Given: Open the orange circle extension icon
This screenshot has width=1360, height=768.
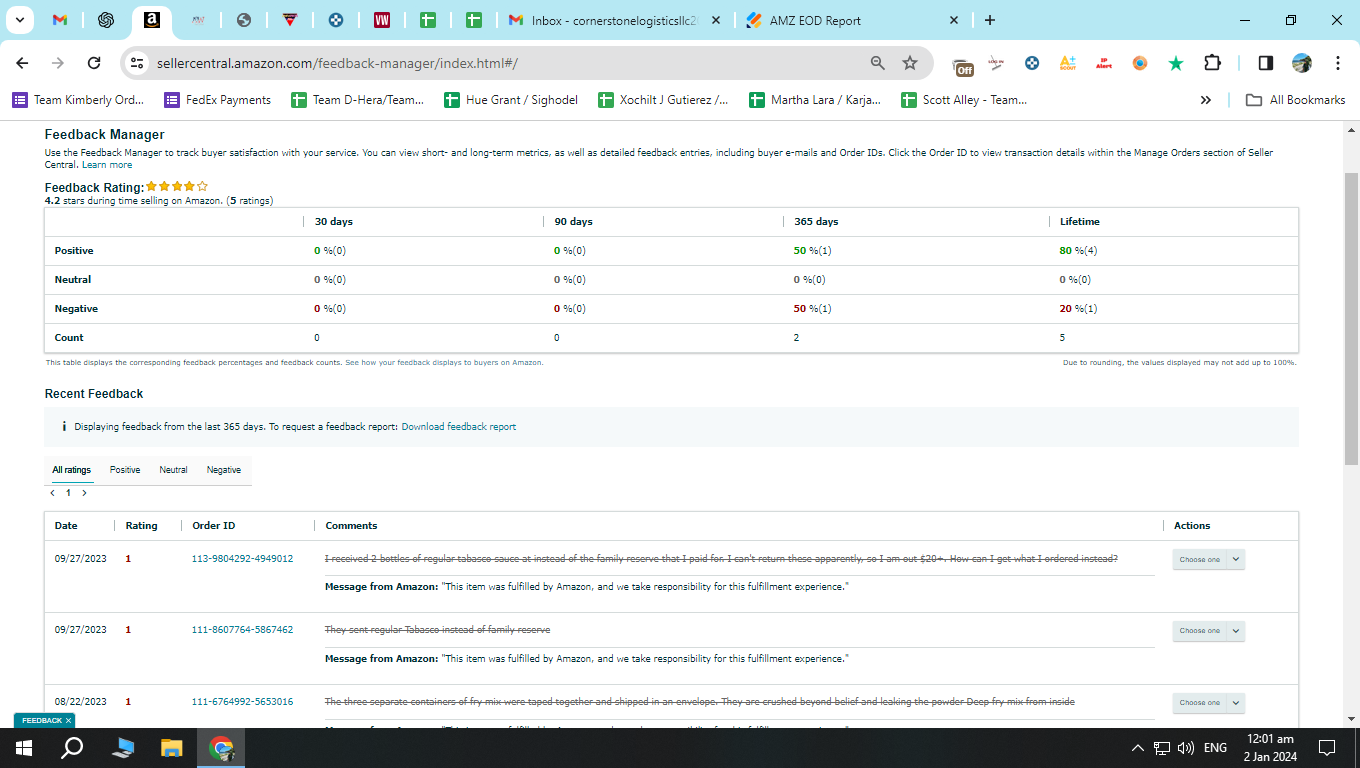Looking at the screenshot, I should 1140,63.
